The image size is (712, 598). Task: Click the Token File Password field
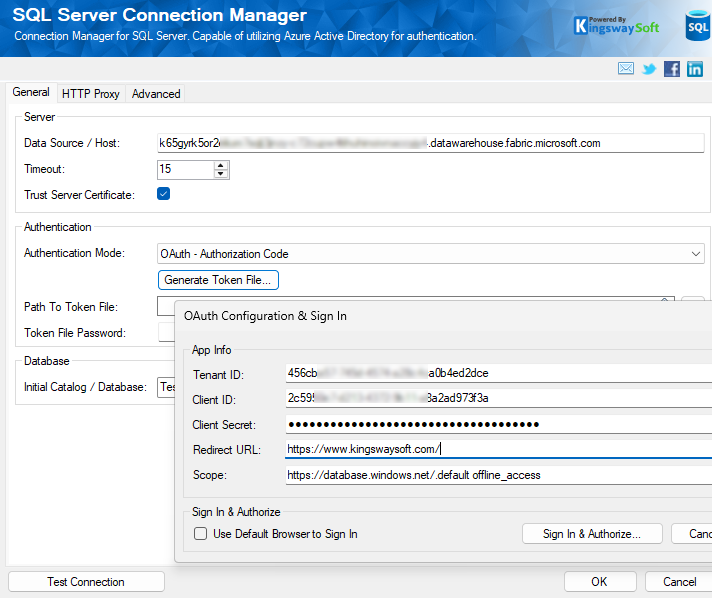click(166, 332)
